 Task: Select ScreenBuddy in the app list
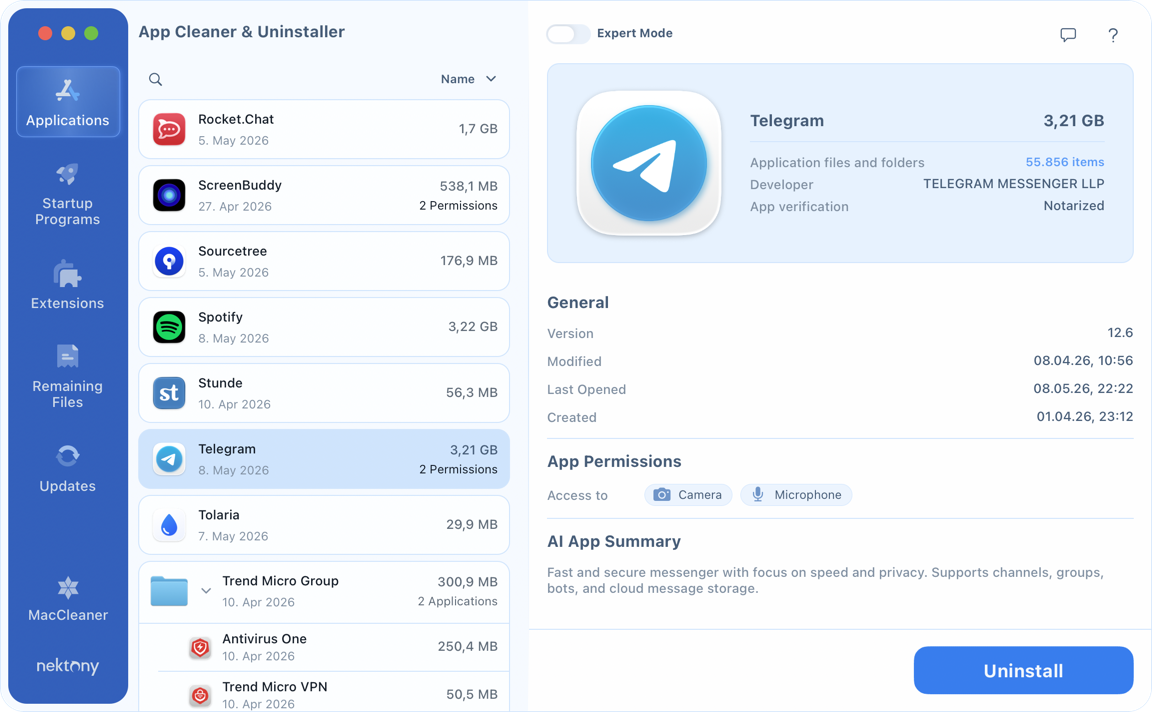click(x=324, y=195)
